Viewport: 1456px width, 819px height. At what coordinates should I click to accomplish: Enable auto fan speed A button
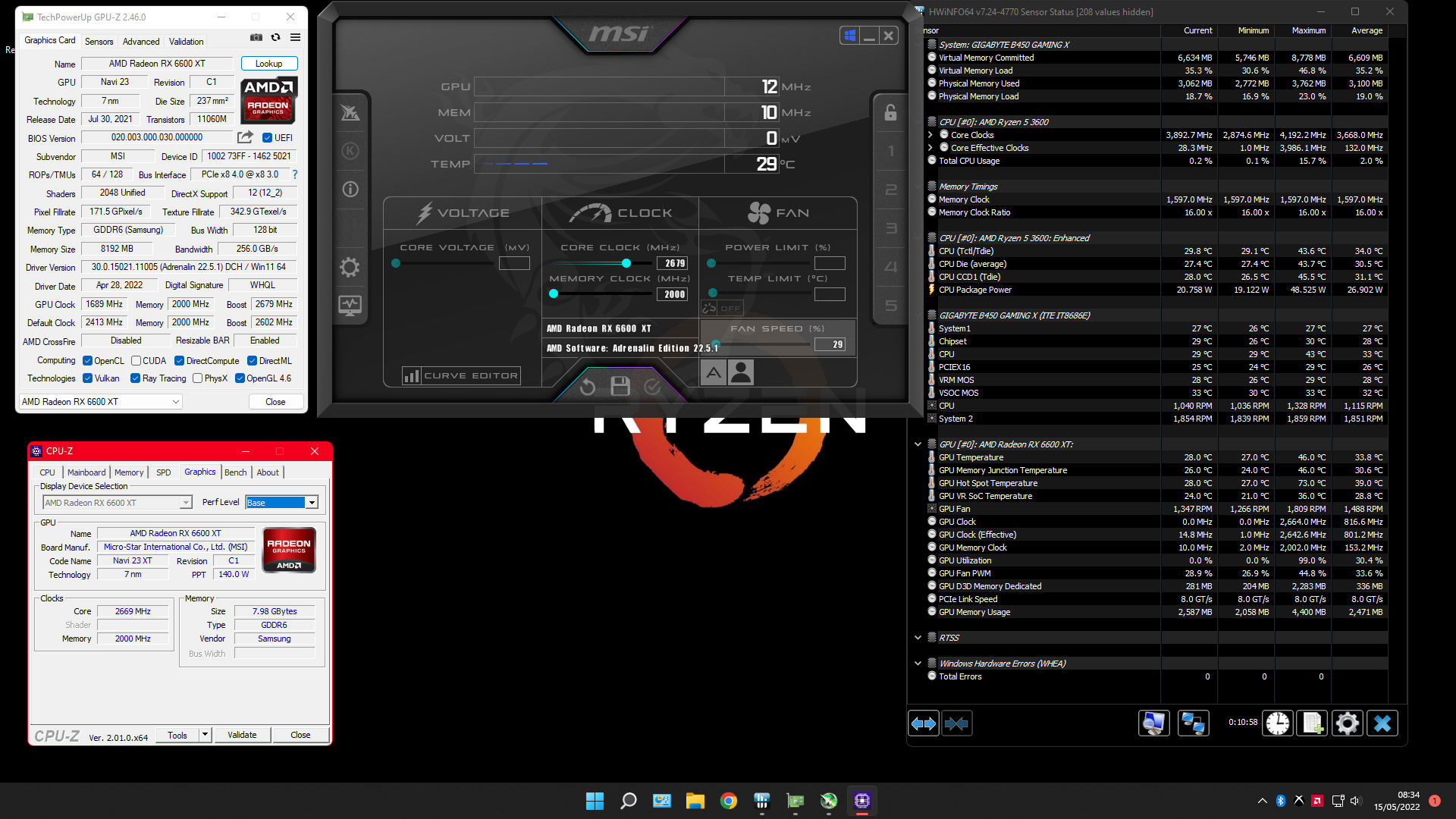coord(714,372)
